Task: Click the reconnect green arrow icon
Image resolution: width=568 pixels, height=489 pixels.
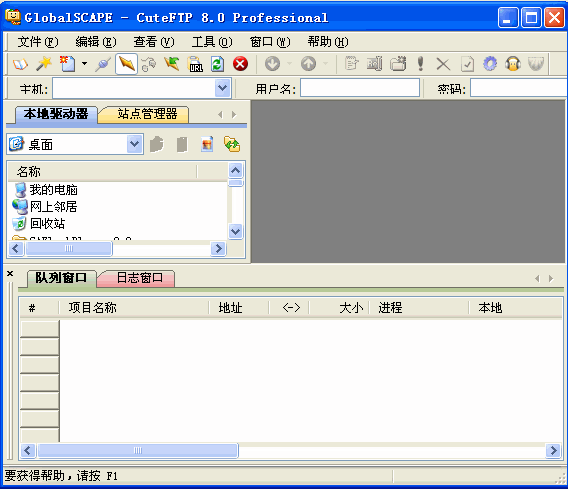Action: pos(172,64)
